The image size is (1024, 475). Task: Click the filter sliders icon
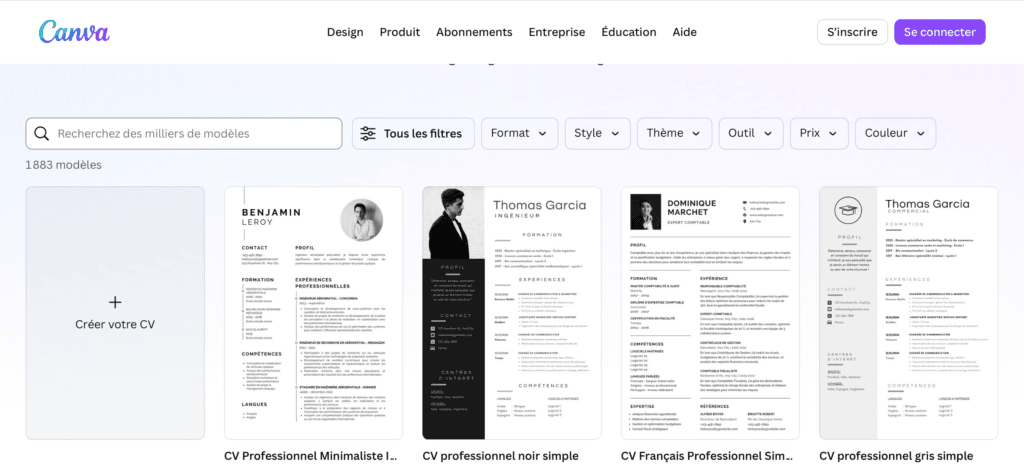tap(368, 133)
